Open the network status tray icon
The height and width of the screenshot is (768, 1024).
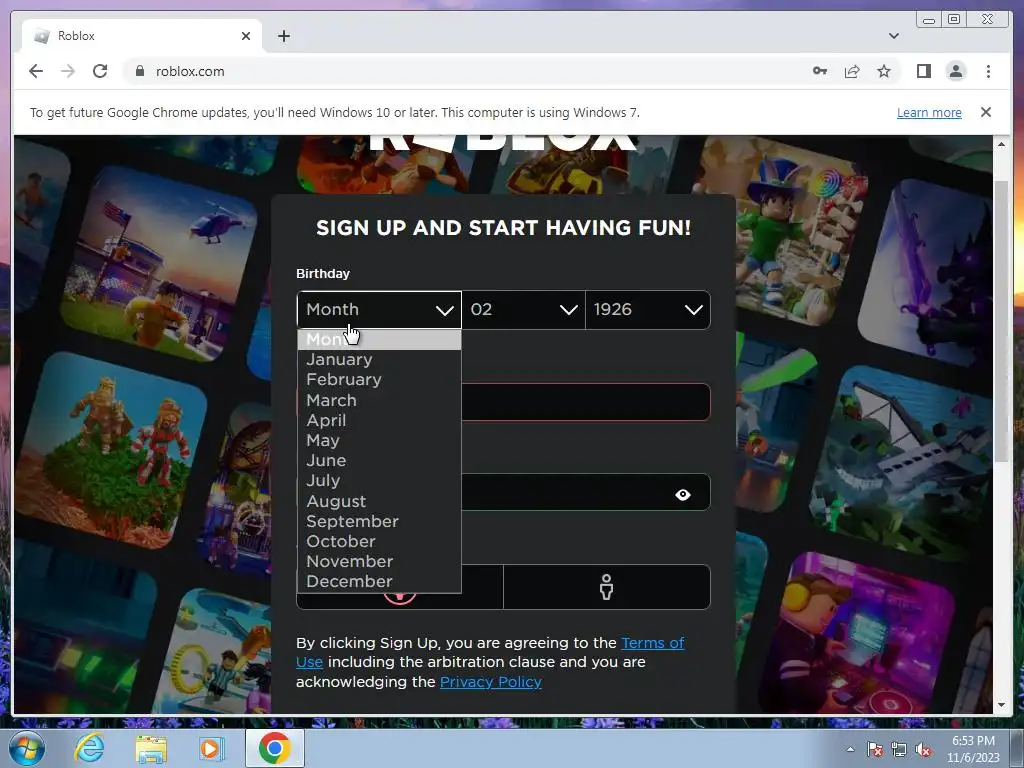899,750
